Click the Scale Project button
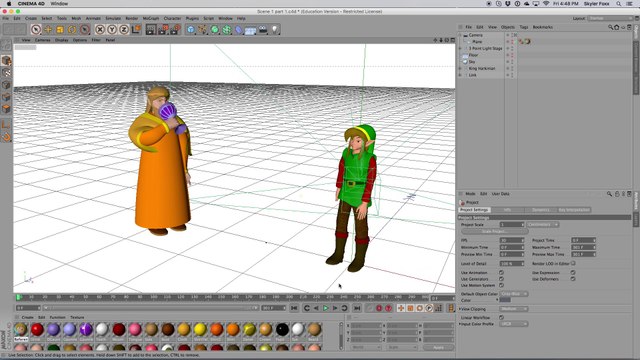This screenshot has height=360, width=640. [495, 231]
